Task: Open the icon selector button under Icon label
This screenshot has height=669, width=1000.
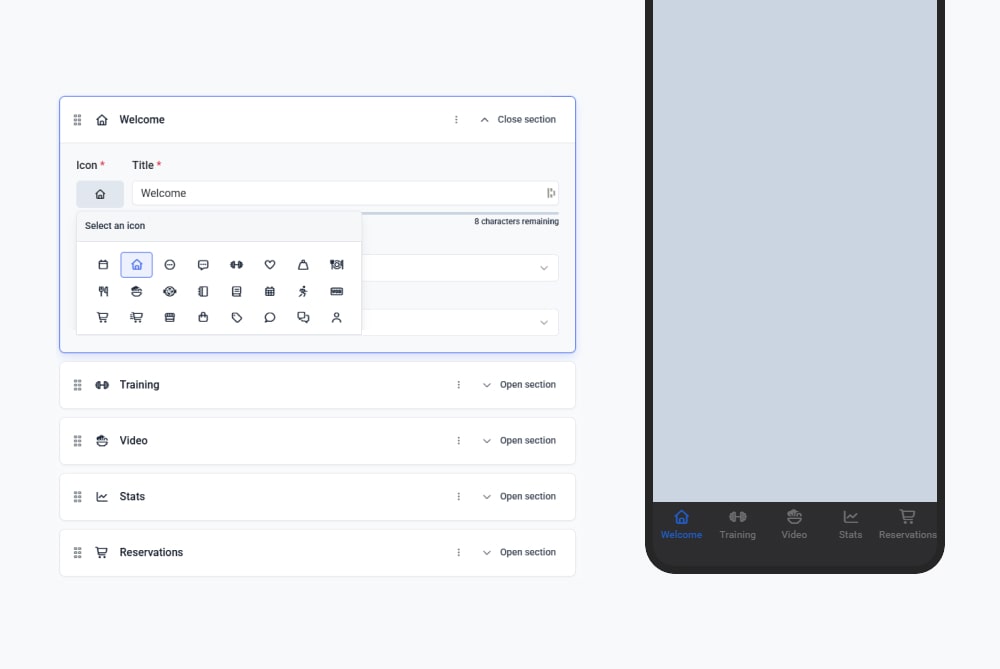Action: coord(100,194)
